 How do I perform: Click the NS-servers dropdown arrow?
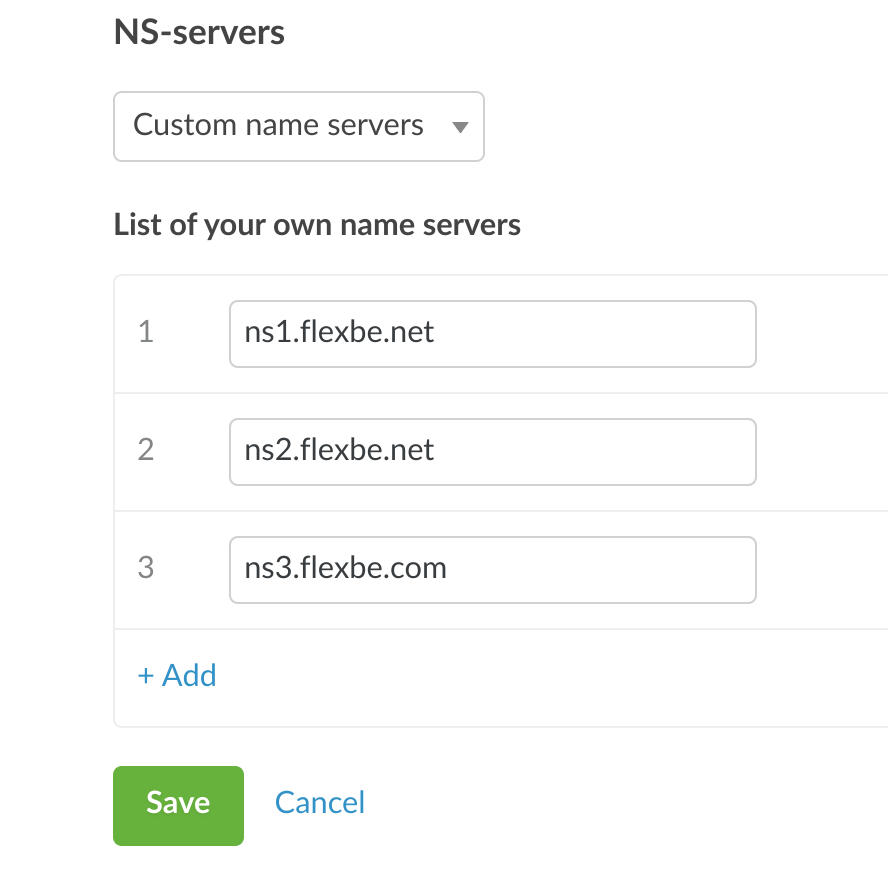(460, 127)
